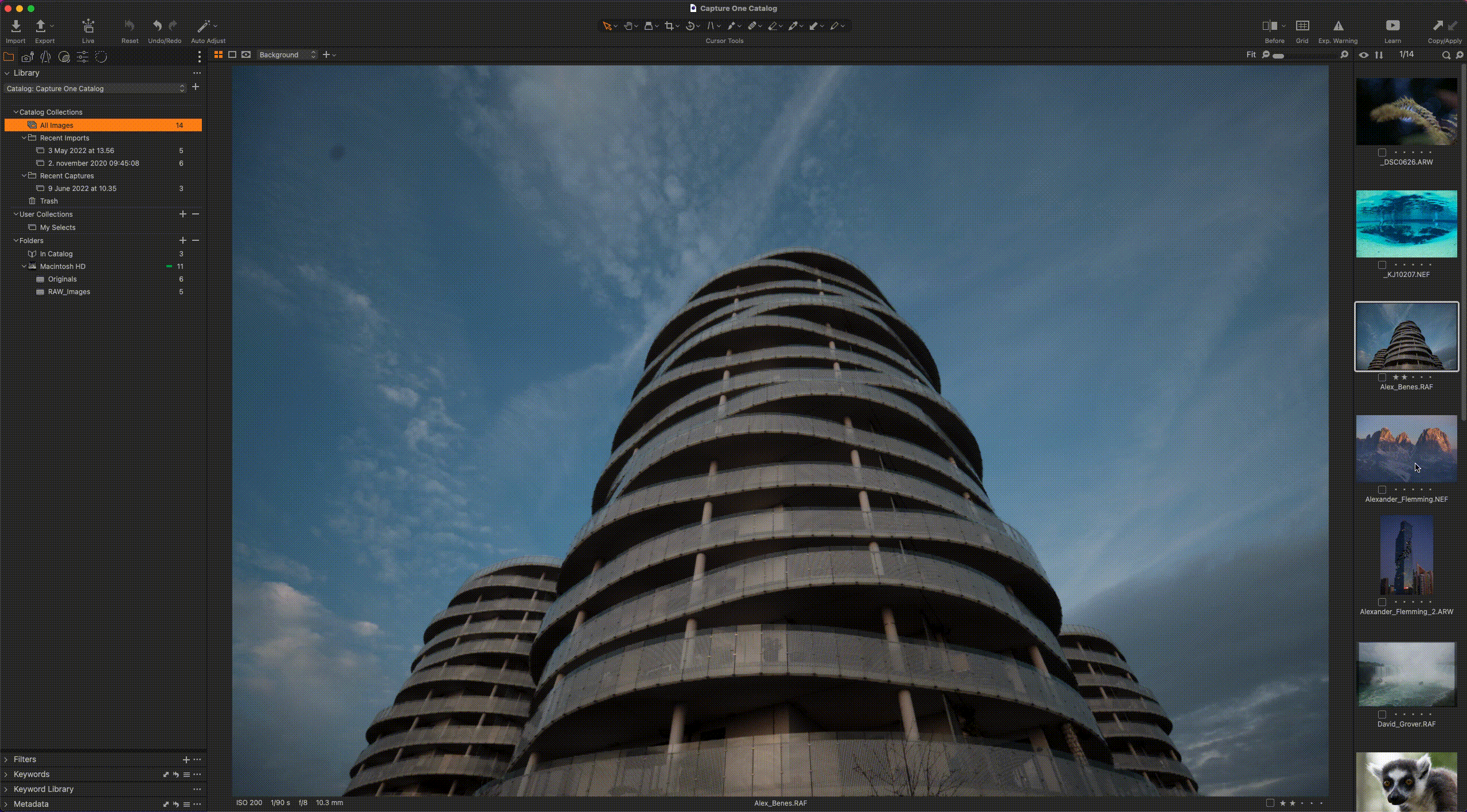Select the Draw Mask brush tool
Image resolution: width=1467 pixels, height=812 pixels.
point(731,26)
